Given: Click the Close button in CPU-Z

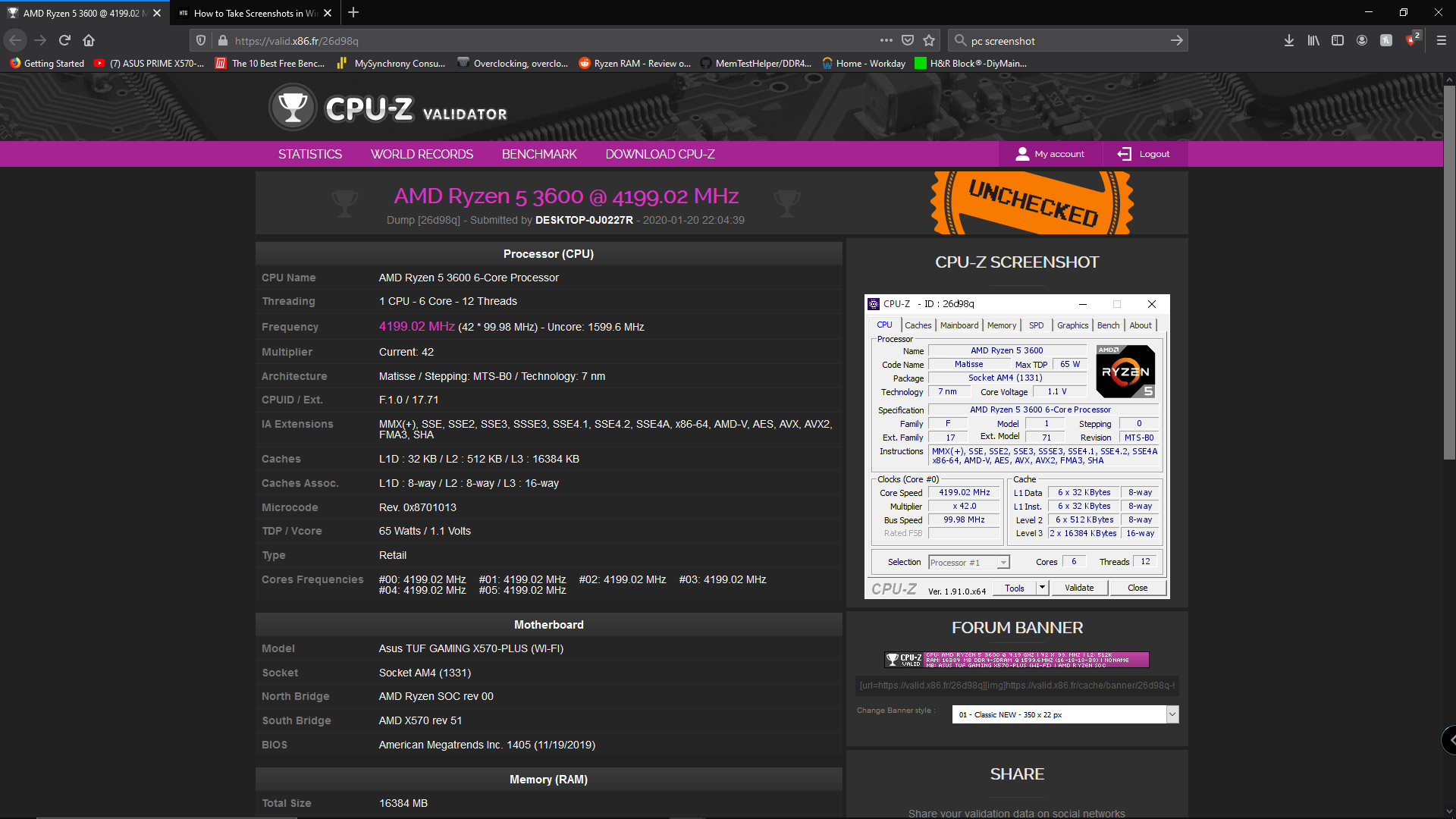Looking at the screenshot, I should 1137,588.
